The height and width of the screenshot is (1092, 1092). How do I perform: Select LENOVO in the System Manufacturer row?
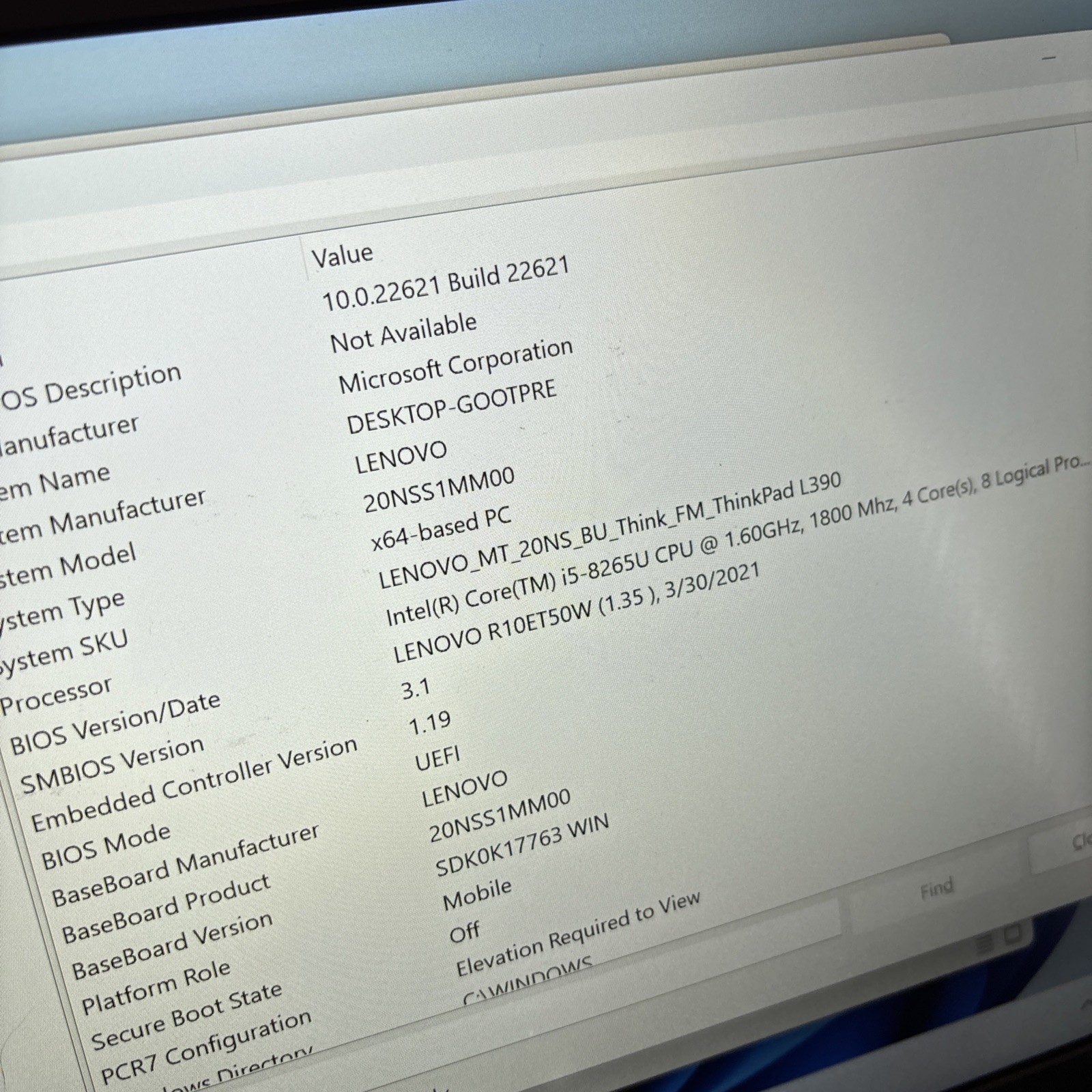tap(401, 457)
